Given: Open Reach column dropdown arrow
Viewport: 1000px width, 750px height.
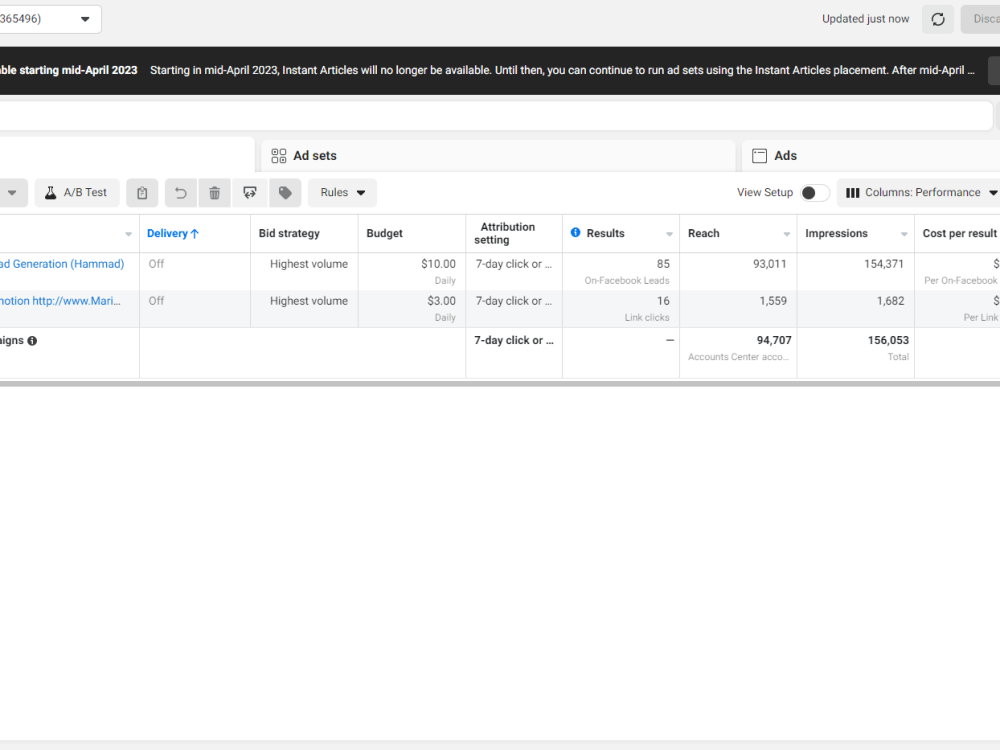Looking at the screenshot, I should 786,234.
